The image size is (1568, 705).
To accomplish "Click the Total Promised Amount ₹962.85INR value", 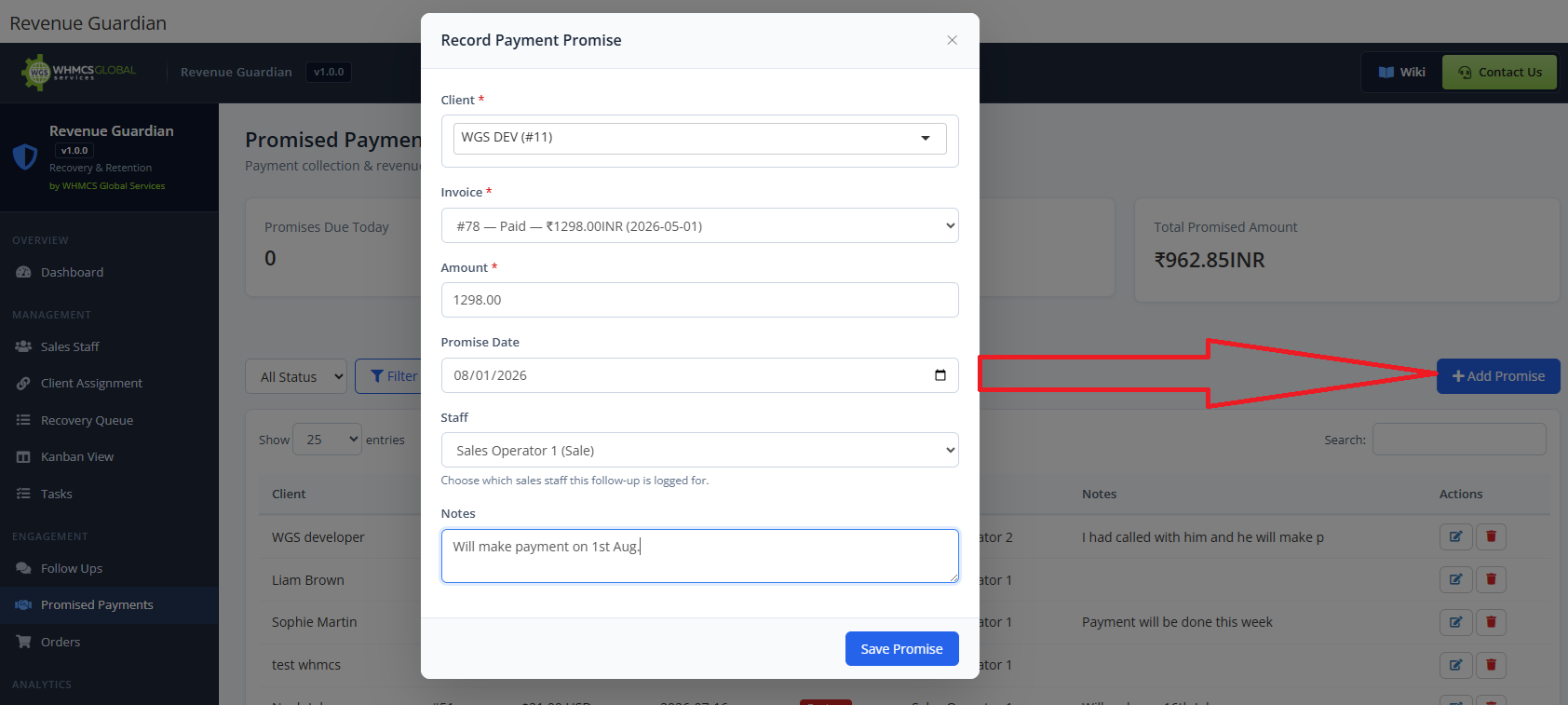I will [1210, 260].
